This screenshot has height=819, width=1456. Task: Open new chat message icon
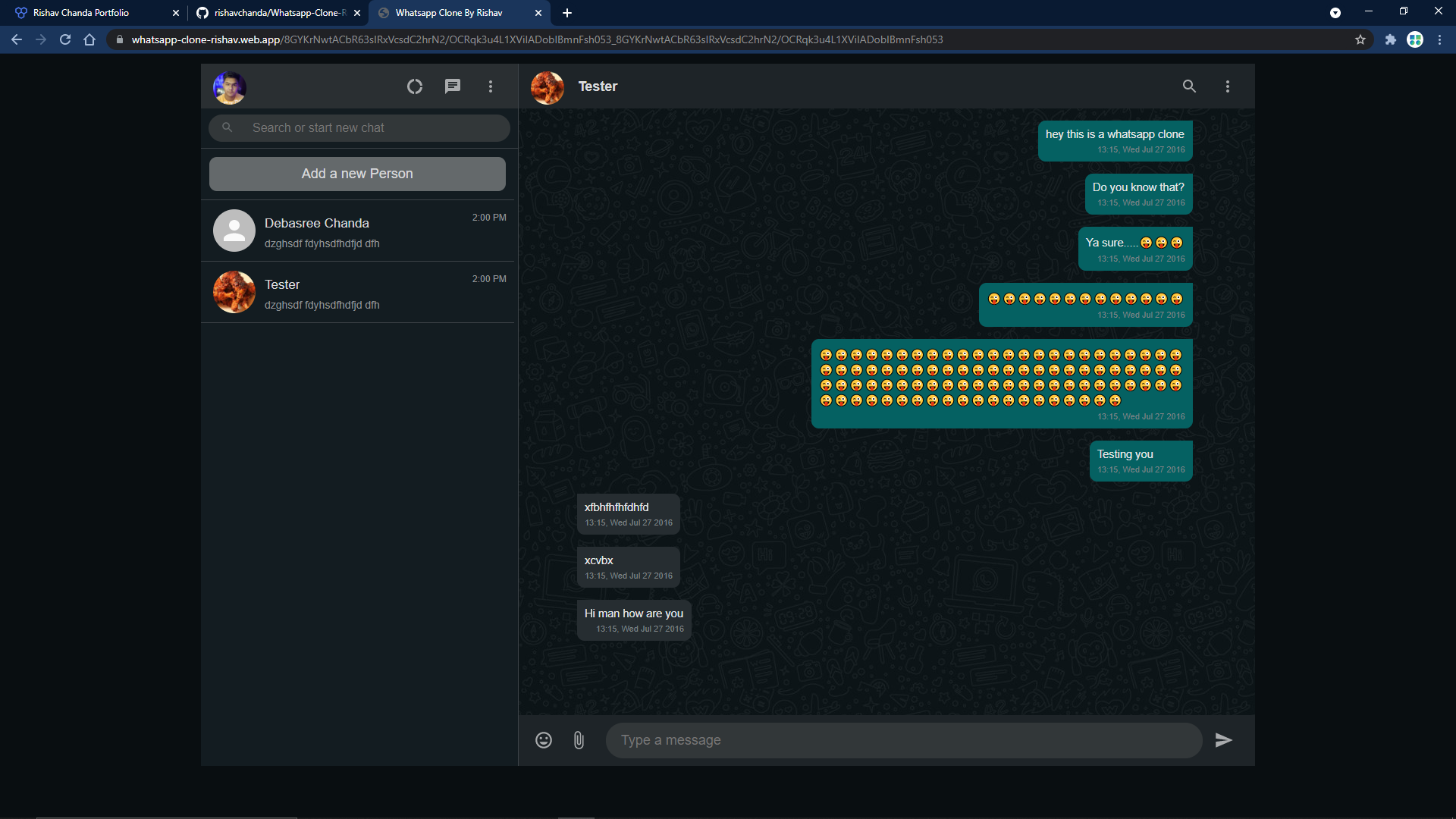click(452, 86)
